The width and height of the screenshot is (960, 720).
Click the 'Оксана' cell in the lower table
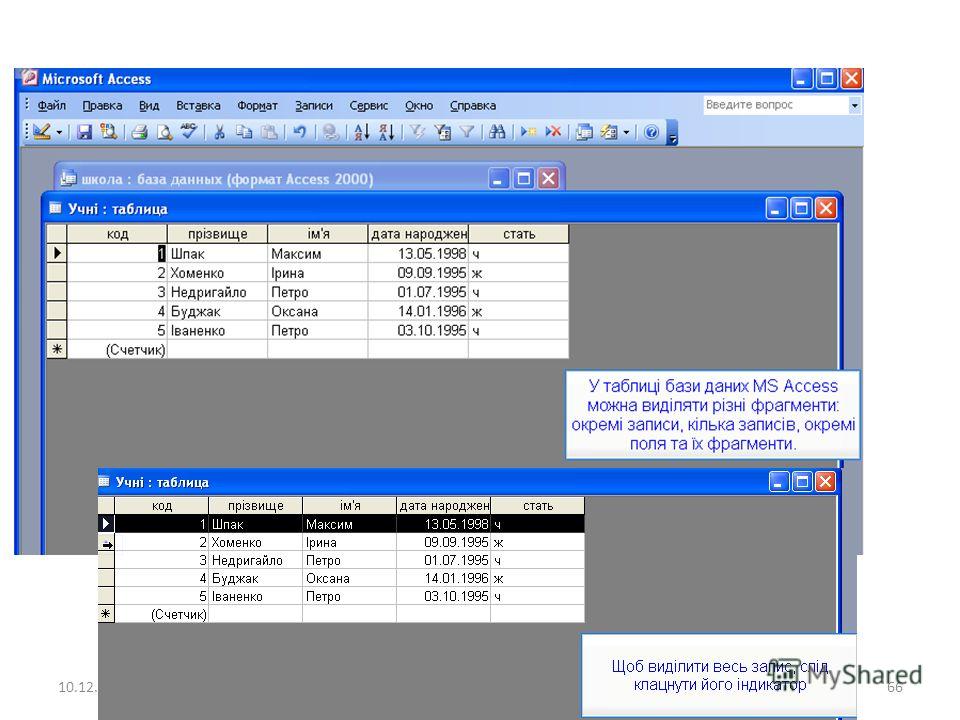tap(350, 578)
